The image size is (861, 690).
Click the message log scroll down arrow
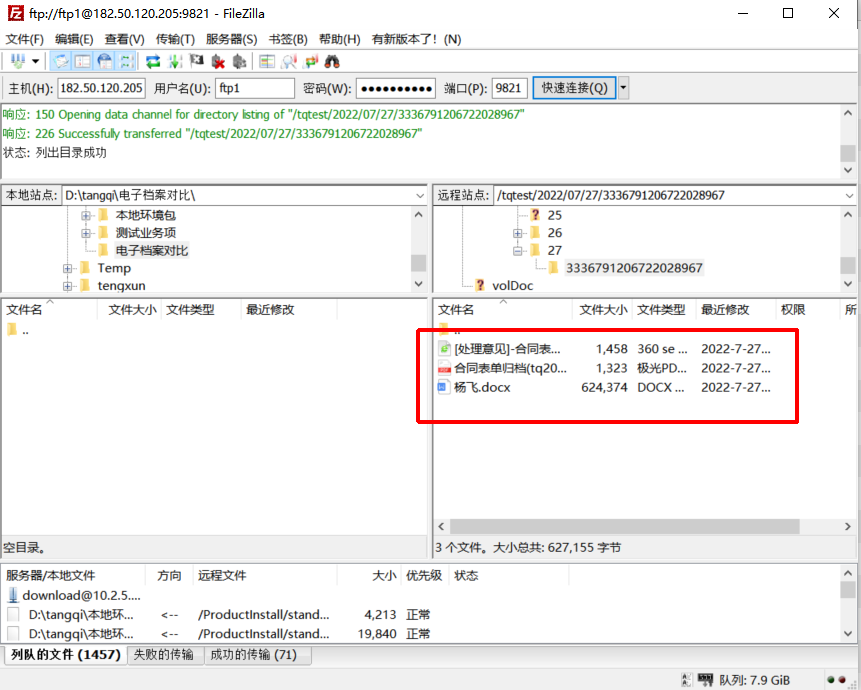tap(848, 170)
